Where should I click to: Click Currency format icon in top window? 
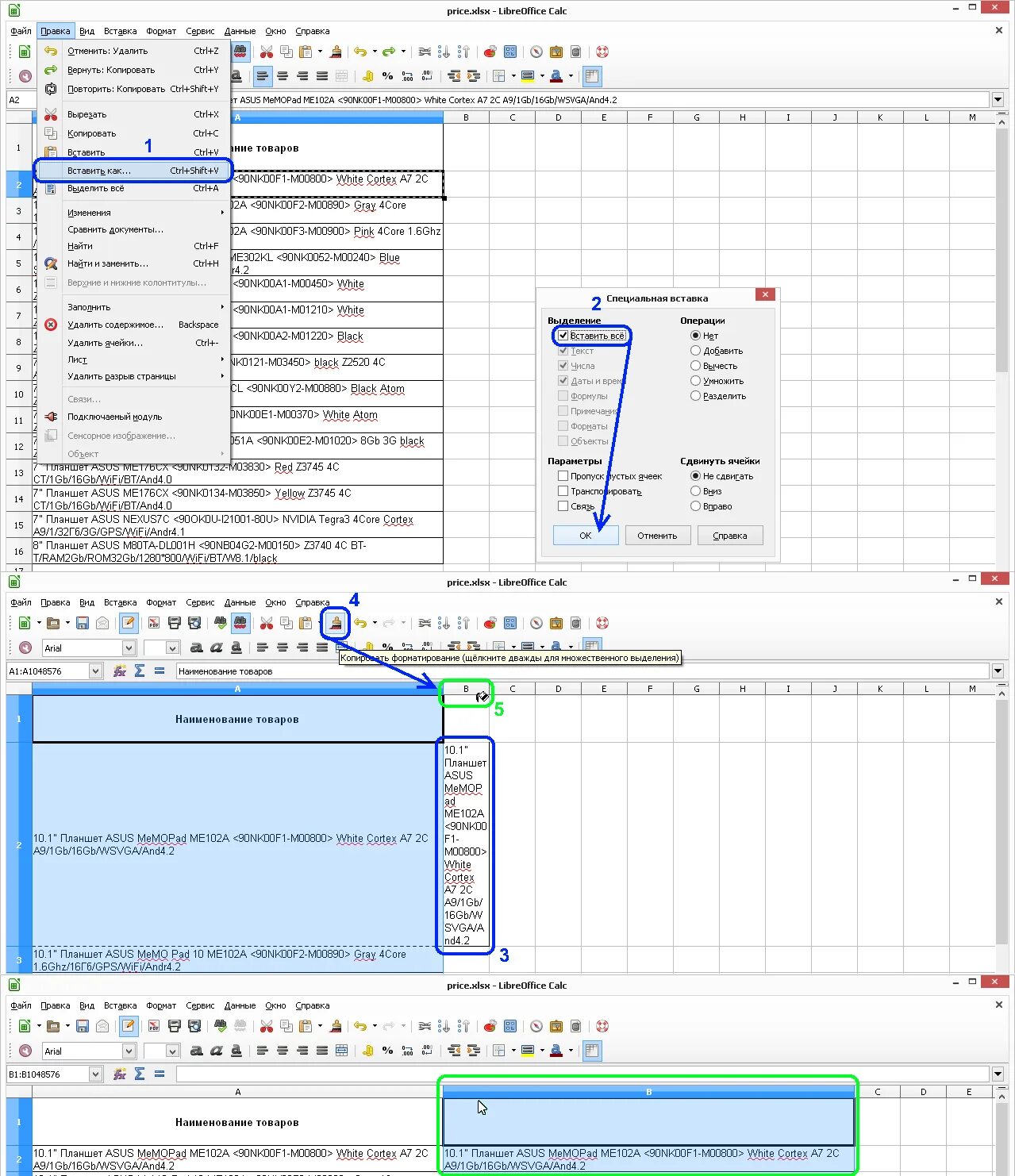point(368,77)
